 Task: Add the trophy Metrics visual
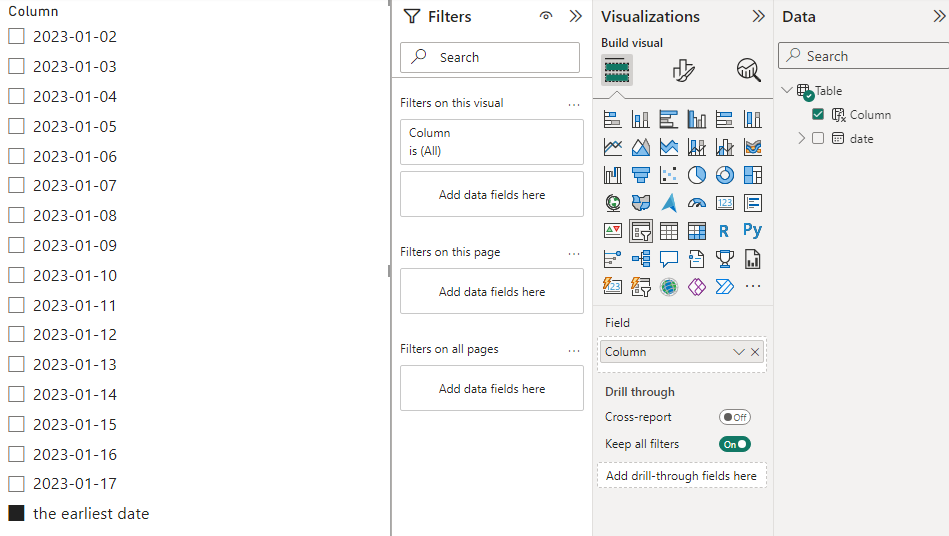click(x=724, y=259)
